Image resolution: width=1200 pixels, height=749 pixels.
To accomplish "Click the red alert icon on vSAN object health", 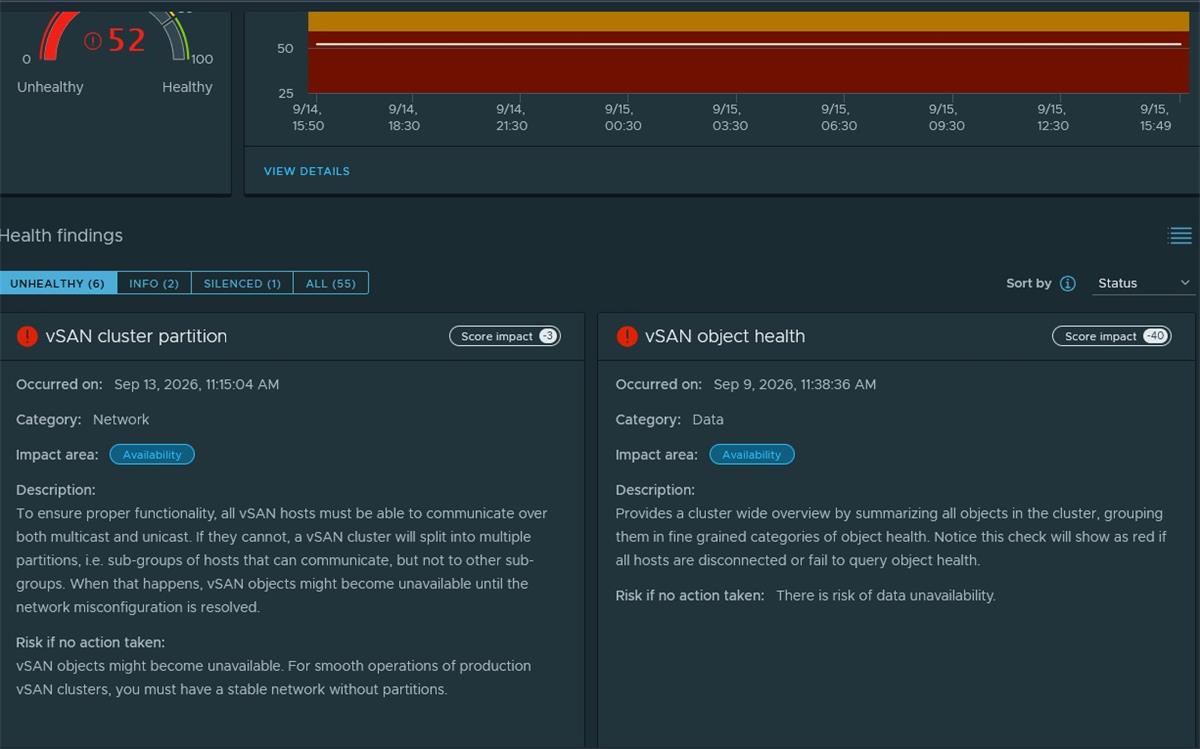I will coord(627,337).
